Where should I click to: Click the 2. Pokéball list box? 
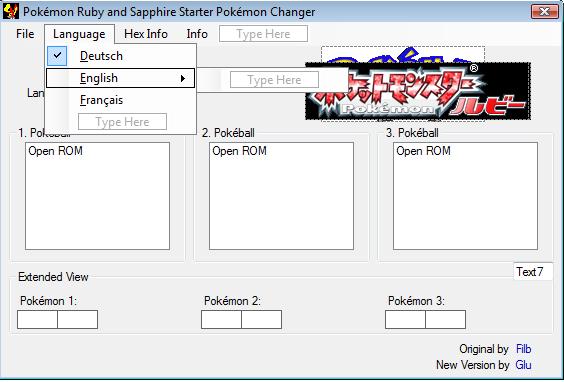pyautogui.click(x=281, y=196)
